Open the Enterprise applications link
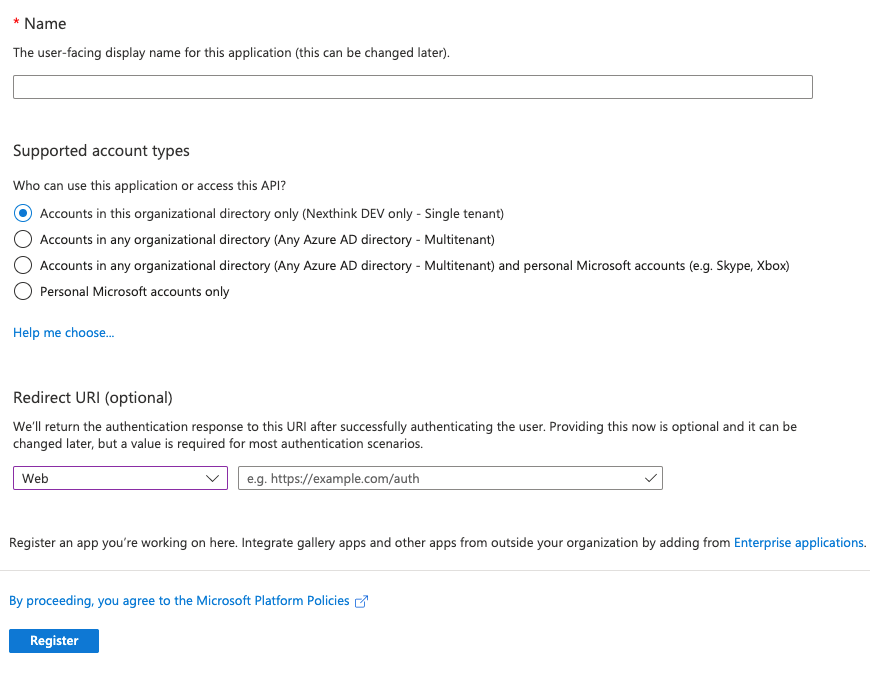The width and height of the screenshot is (875, 682). [x=798, y=543]
